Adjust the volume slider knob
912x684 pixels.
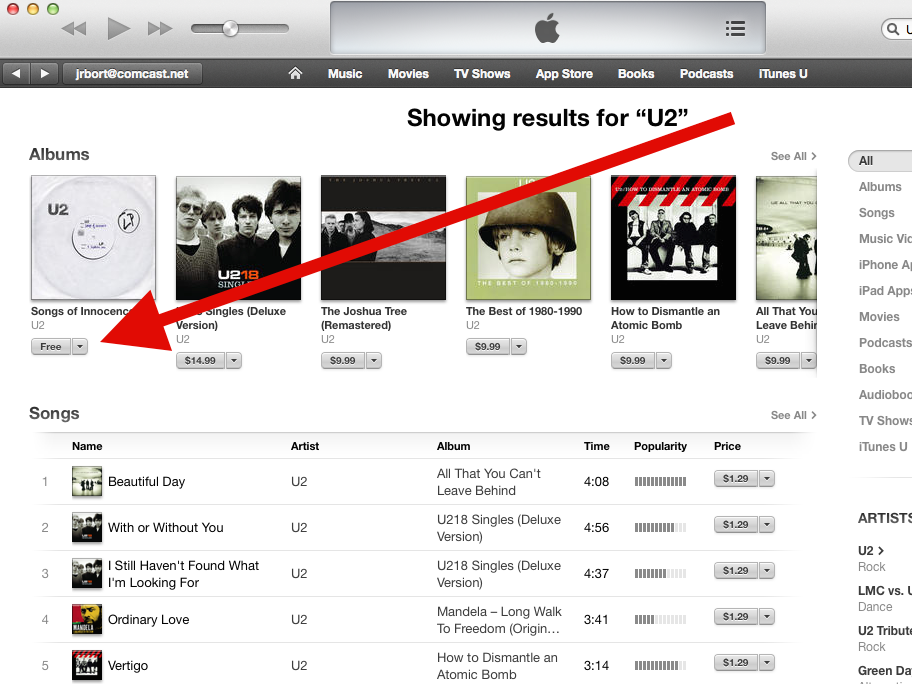230,28
